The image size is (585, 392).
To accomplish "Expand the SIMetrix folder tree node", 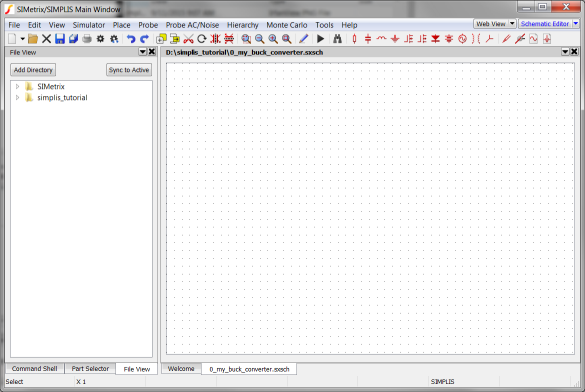I will pos(17,87).
